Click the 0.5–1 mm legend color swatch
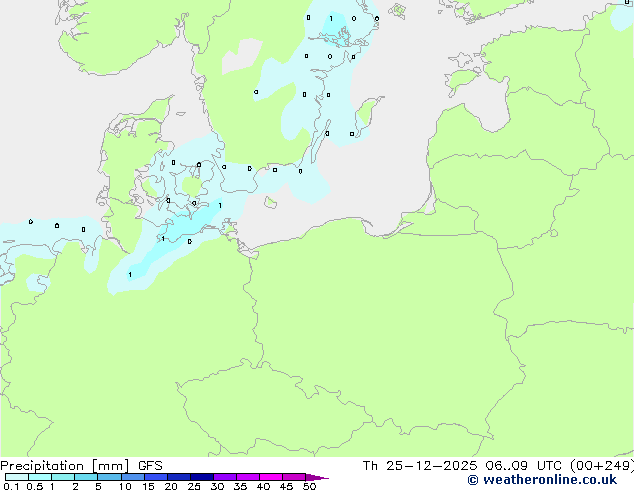Image resolution: width=634 pixels, height=490 pixels. coord(40,477)
